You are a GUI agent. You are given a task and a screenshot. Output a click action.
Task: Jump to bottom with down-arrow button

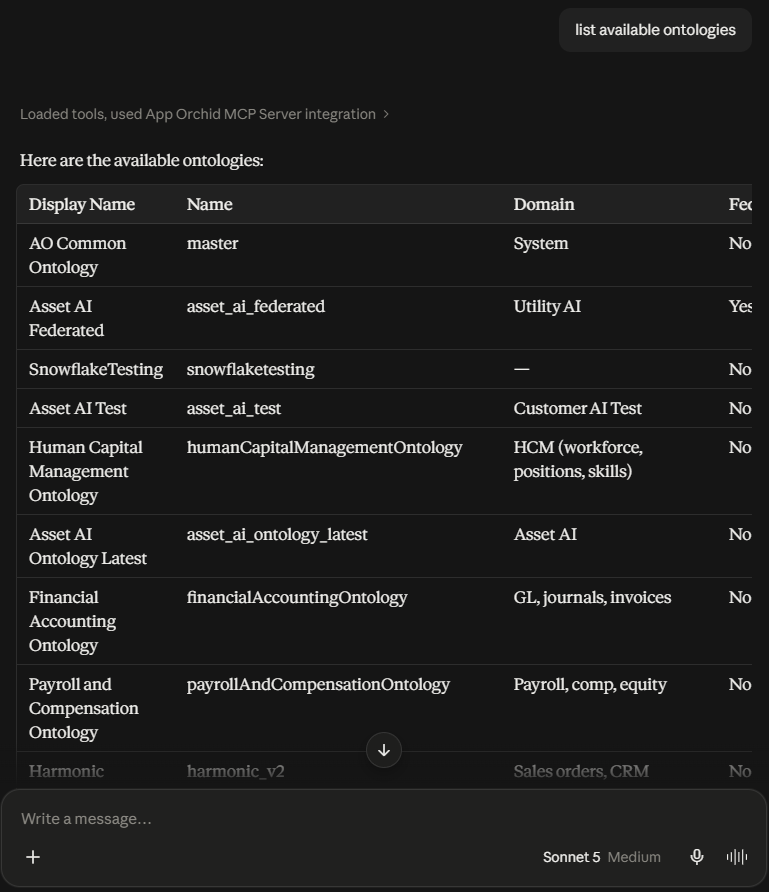[384, 750]
